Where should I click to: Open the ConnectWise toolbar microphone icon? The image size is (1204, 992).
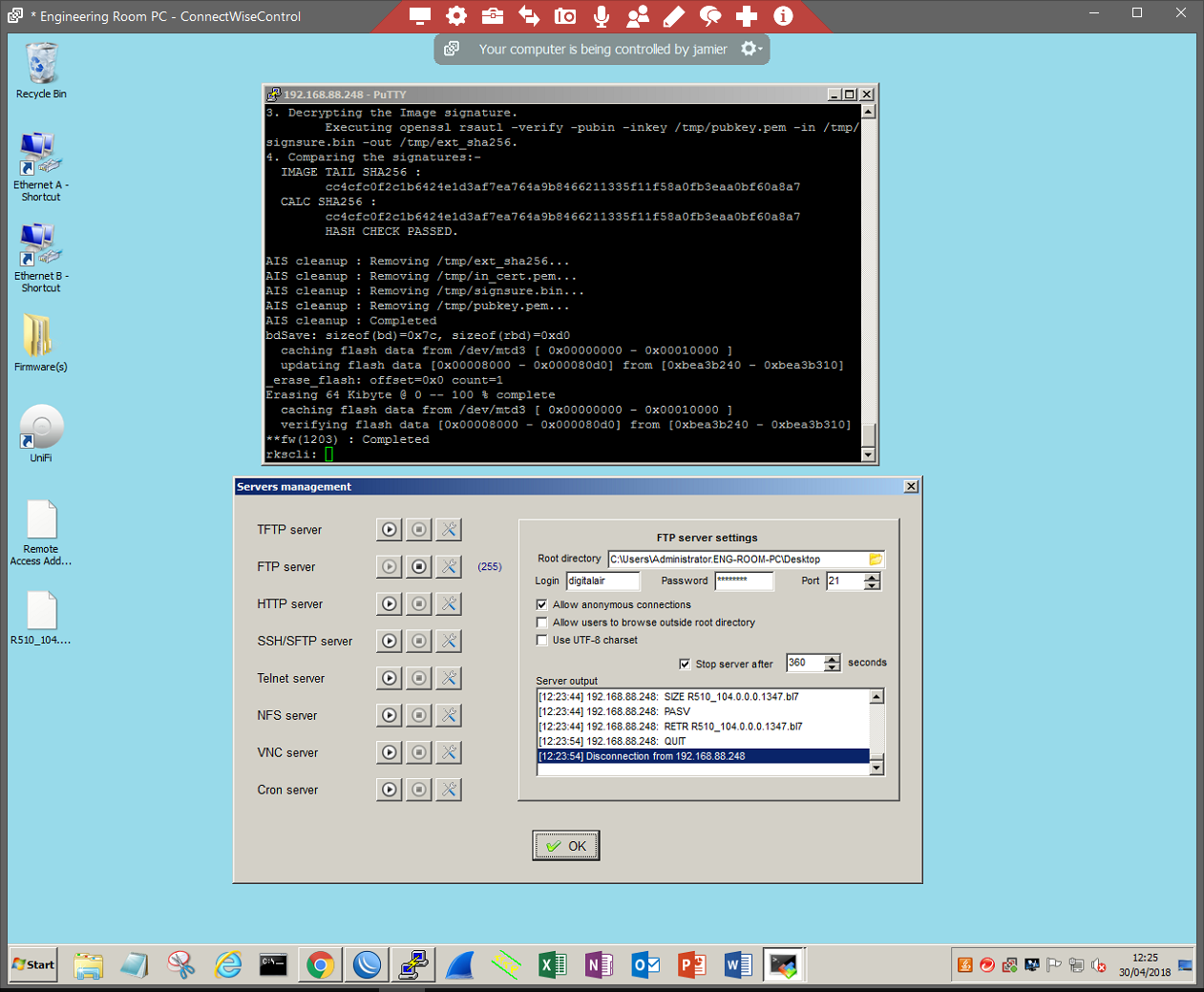tap(602, 16)
